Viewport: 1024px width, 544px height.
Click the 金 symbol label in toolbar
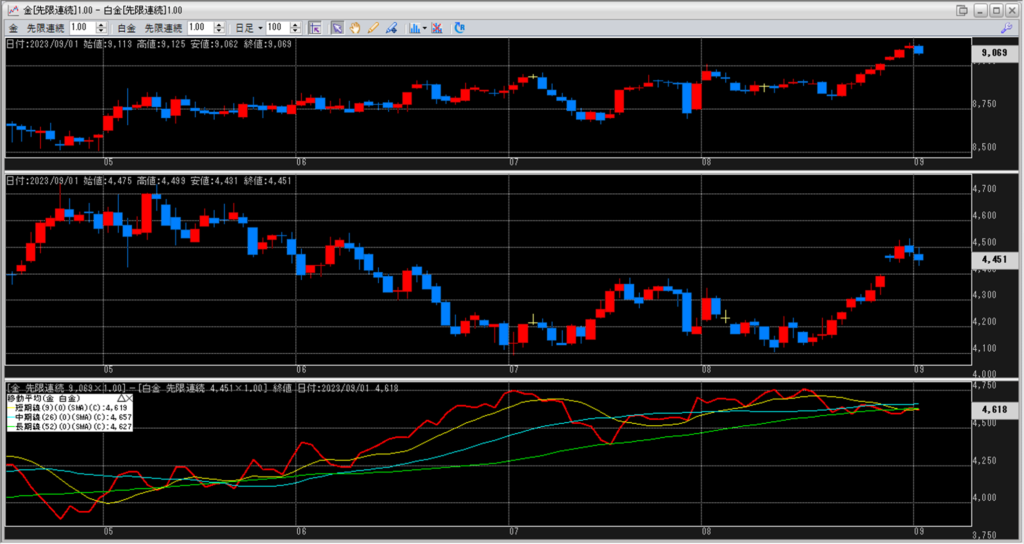coord(12,27)
